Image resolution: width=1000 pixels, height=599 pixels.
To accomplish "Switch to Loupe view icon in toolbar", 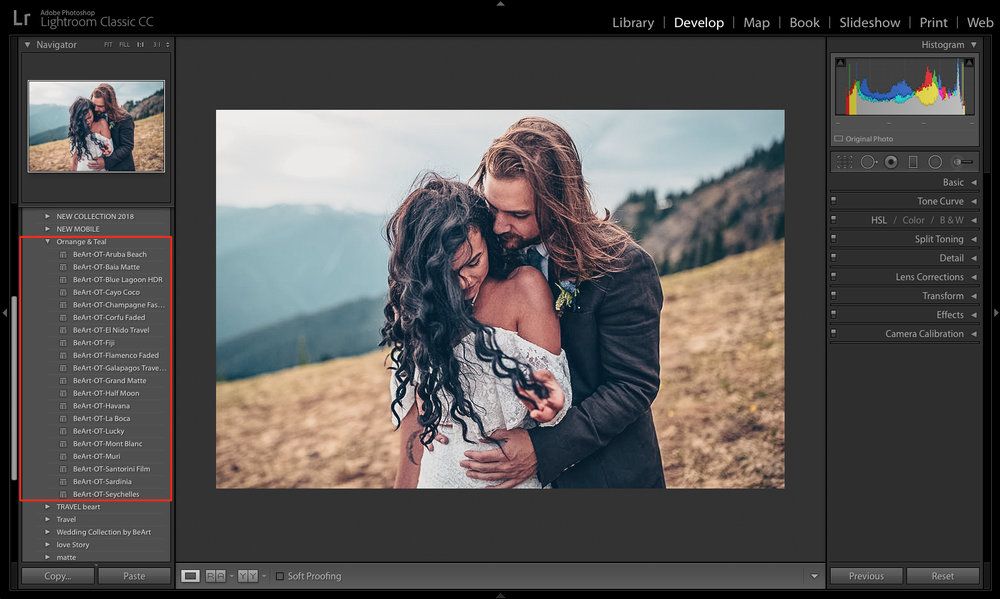I will (190, 576).
